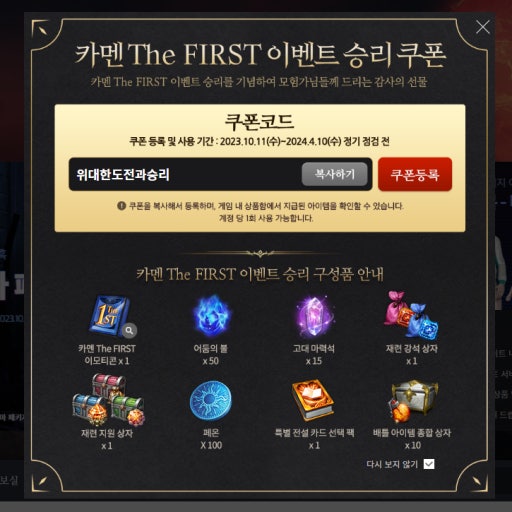Click the 페온 X100 label
The image size is (512, 512).
pyautogui.click(x=211, y=439)
